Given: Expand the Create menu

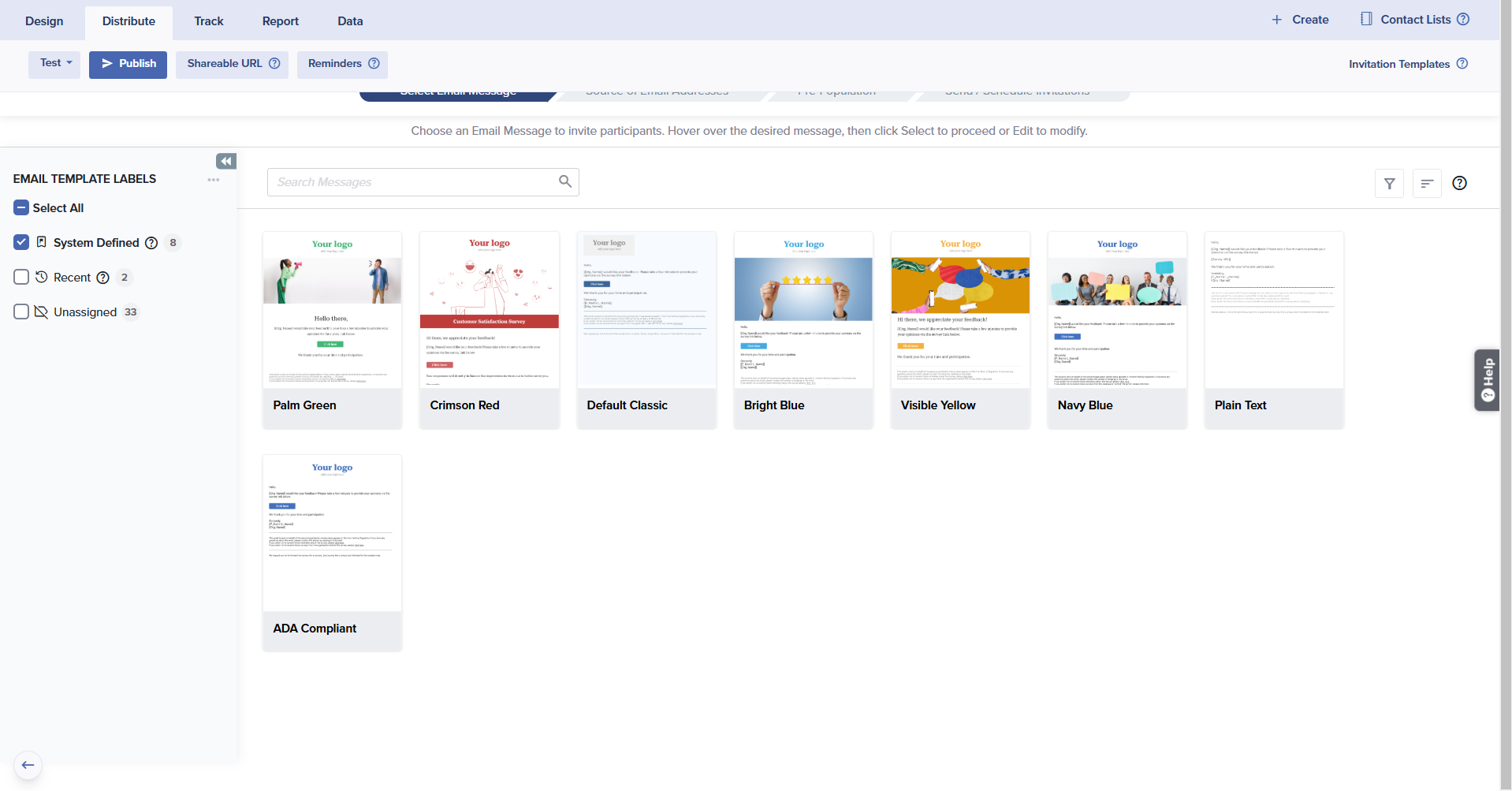Looking at the screenshot, I should 1300,20.
